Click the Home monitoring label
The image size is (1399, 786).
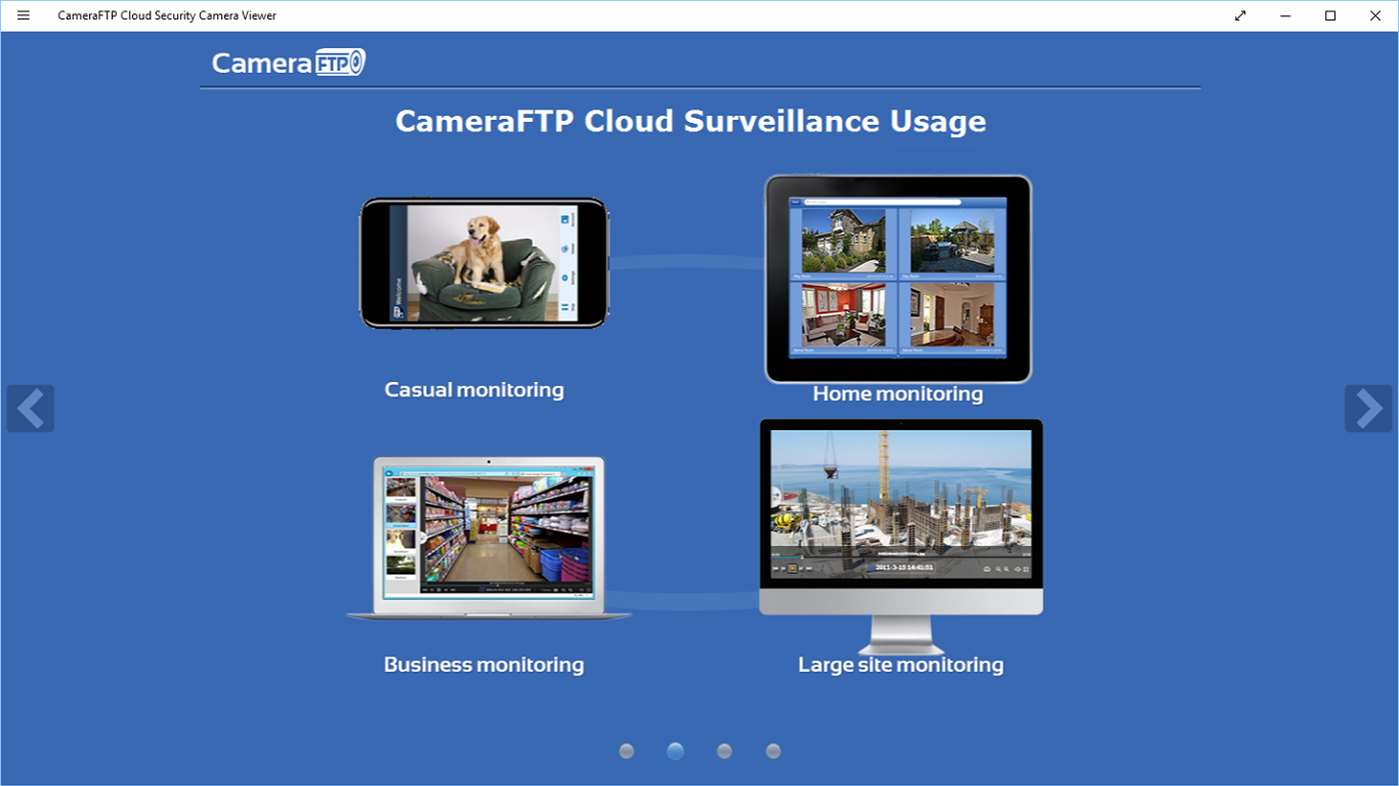pyautogui.click(x=897, y=394)
